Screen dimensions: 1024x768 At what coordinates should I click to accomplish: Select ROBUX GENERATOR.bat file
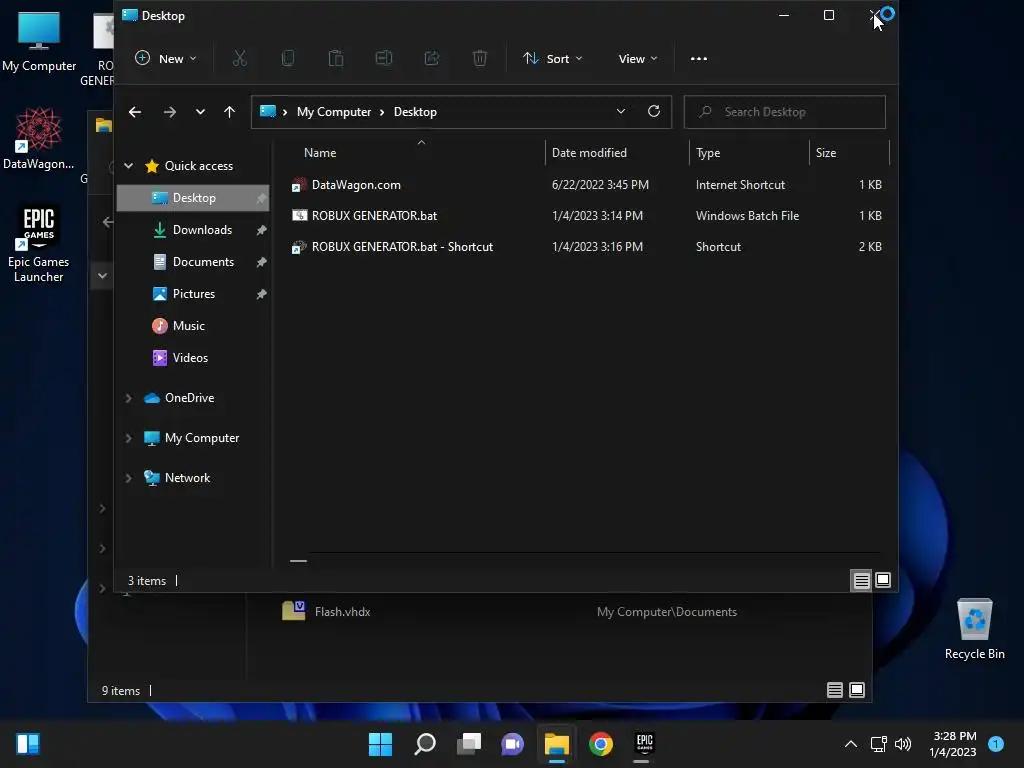(x=374, y=216)
